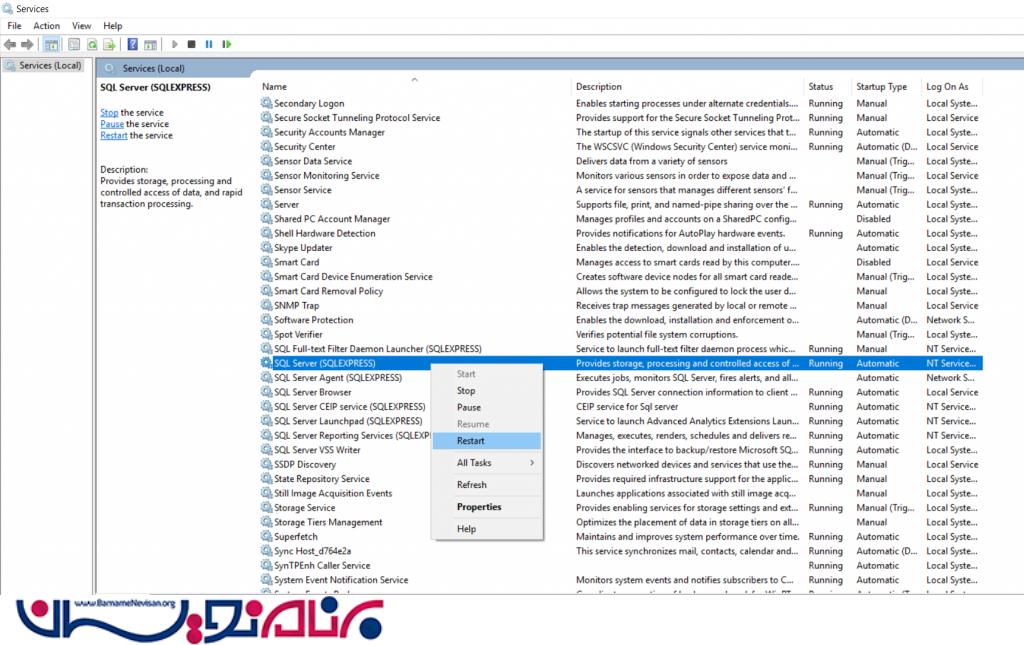Sort by the Status column header

827,86
